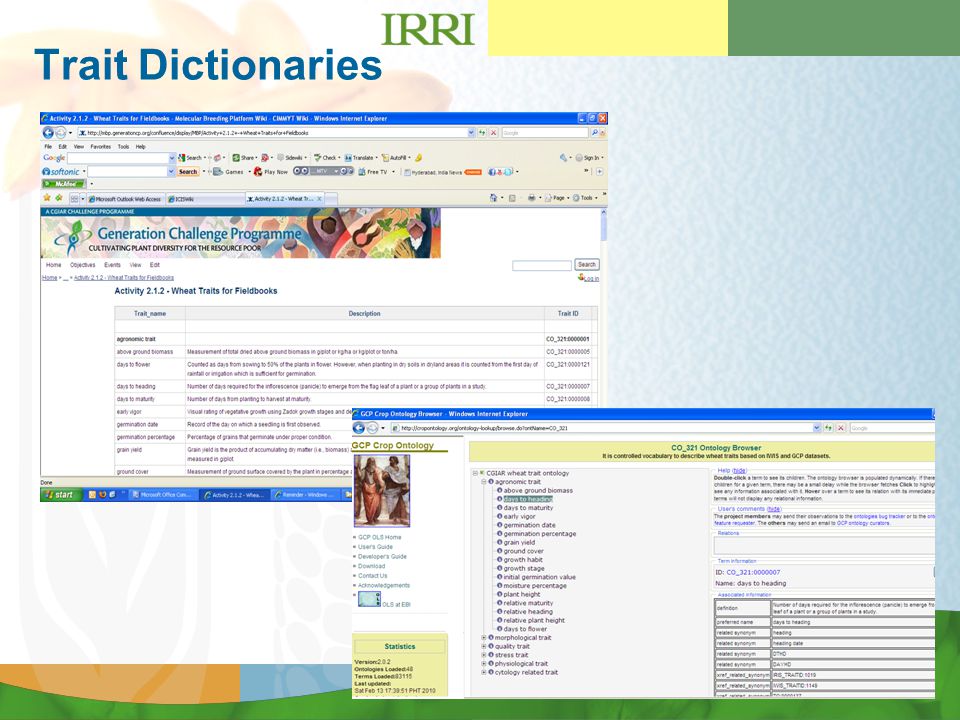Open the File menu in Wheat Traits window

point(48,147)
